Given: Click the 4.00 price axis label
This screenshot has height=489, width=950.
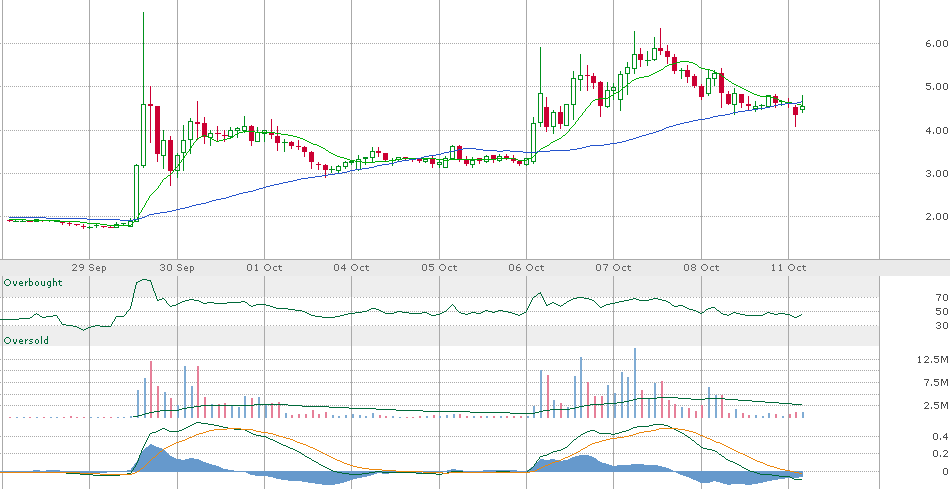Looking at the screenshot, I should [x=937, y=130].
